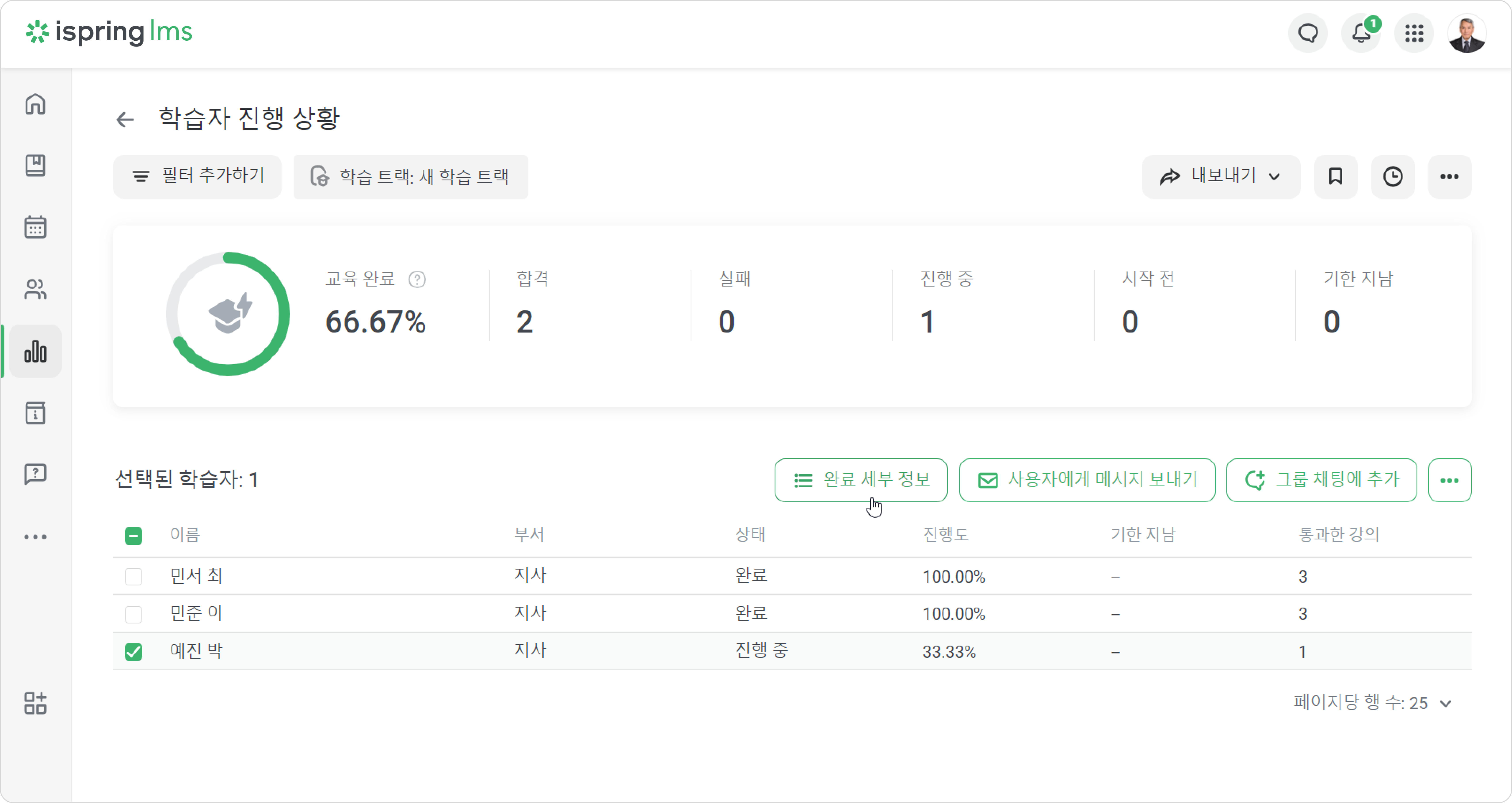The height and width of the screenshot is (803, 1512).
Task: Open the help question icon in sidebar
Action: tap(35, 474)
